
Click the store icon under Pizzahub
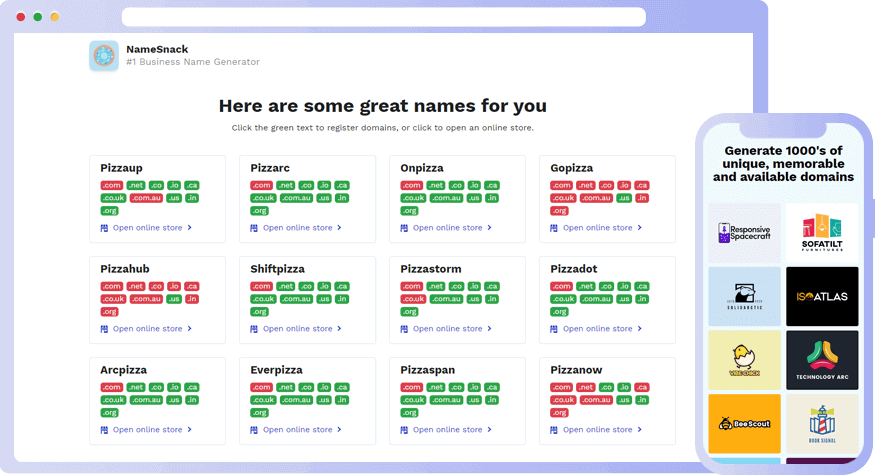pos(104,329)
